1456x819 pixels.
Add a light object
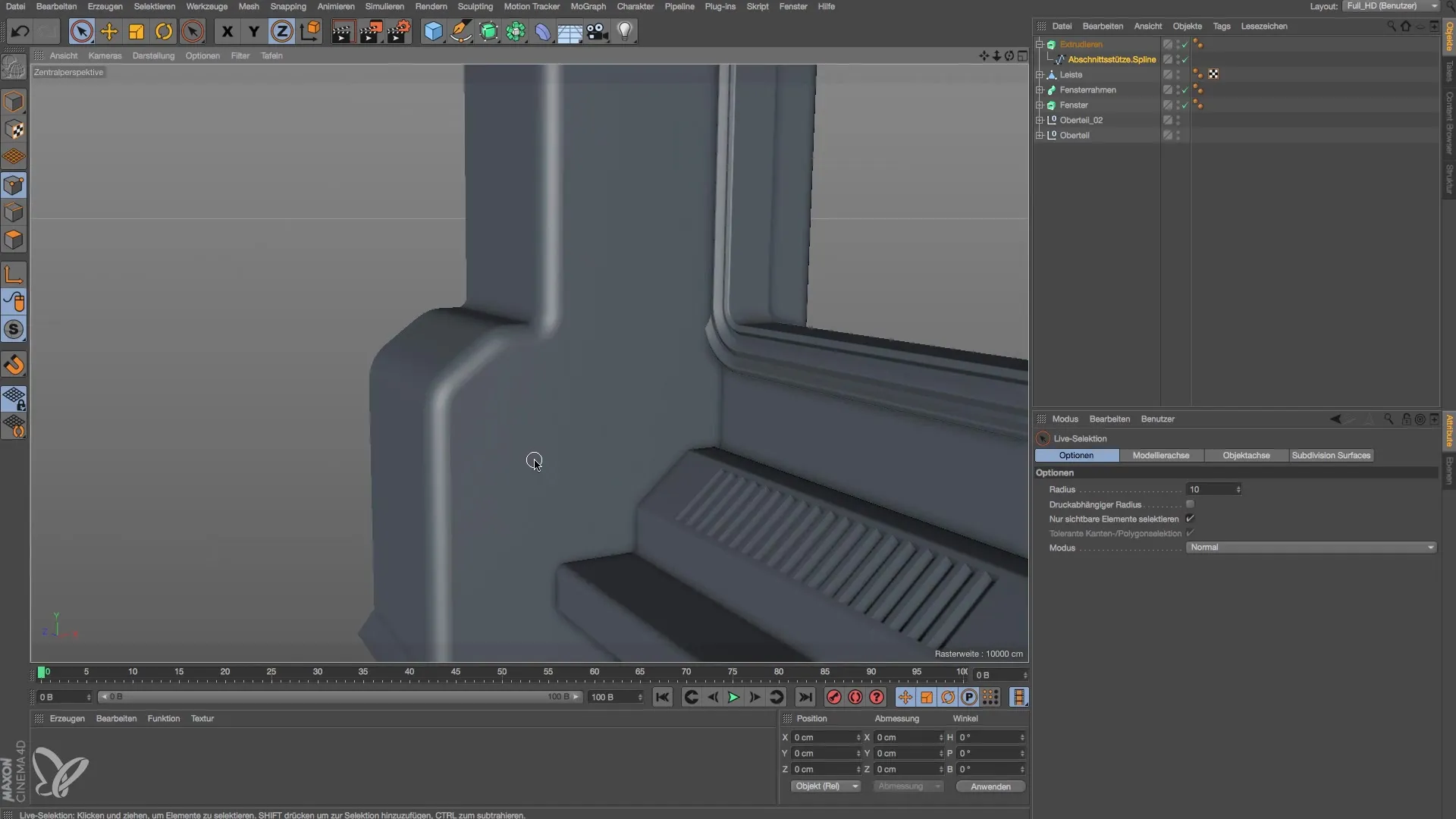625,32
